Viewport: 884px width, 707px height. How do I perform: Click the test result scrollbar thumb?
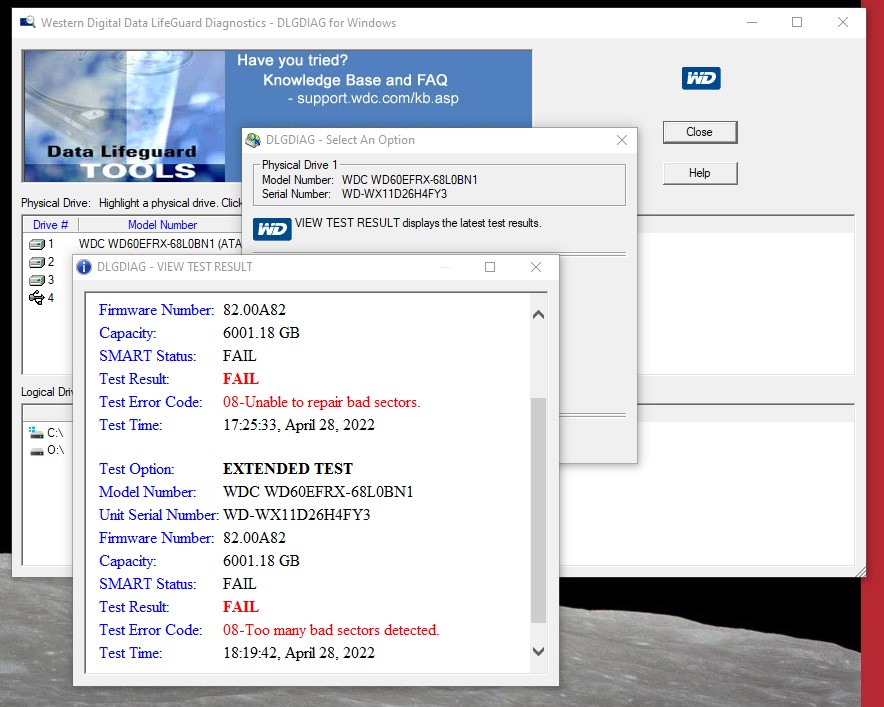pos(538,510)
